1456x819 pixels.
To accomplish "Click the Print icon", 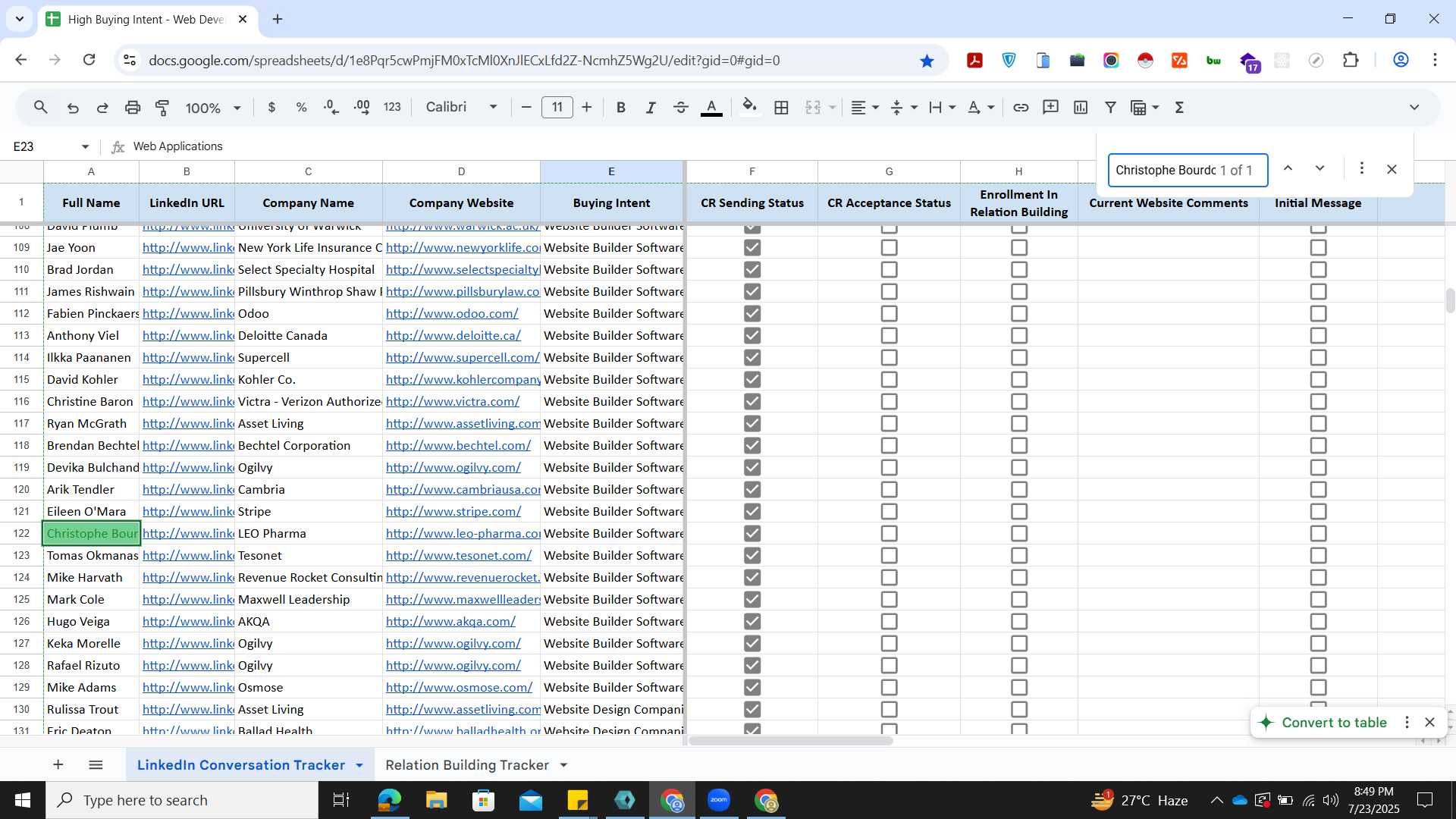I will 133,108.
